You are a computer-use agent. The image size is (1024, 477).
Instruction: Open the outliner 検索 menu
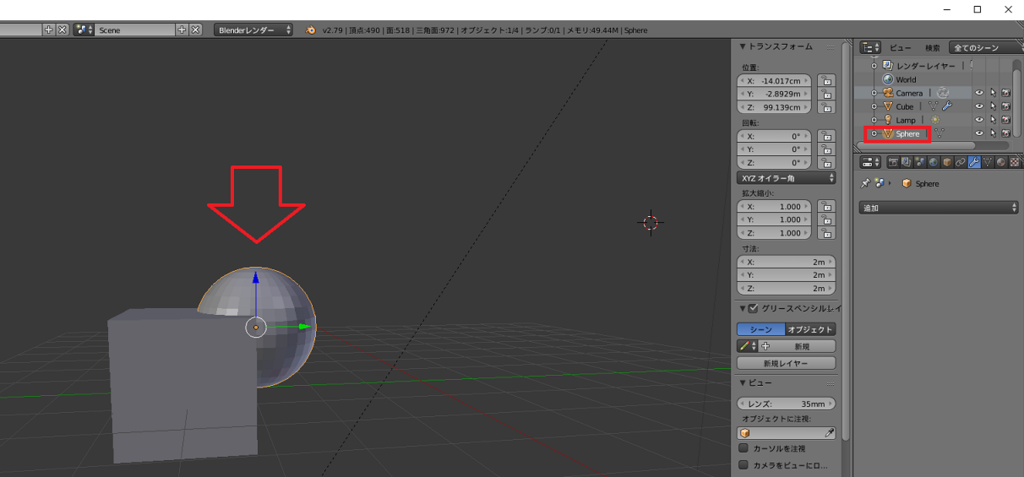(932, 48)
